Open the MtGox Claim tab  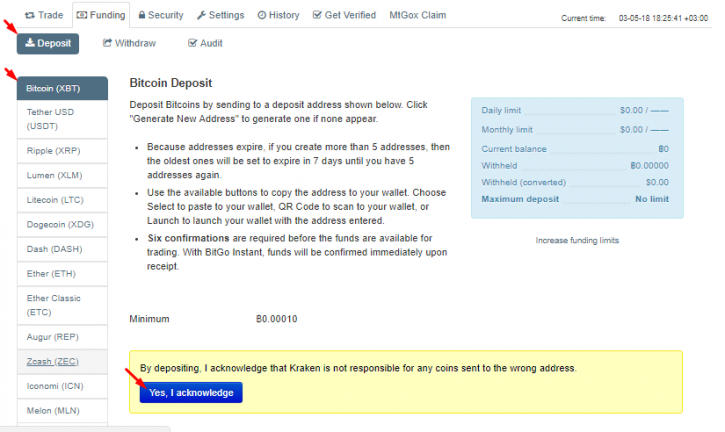[x=418, y=15]
